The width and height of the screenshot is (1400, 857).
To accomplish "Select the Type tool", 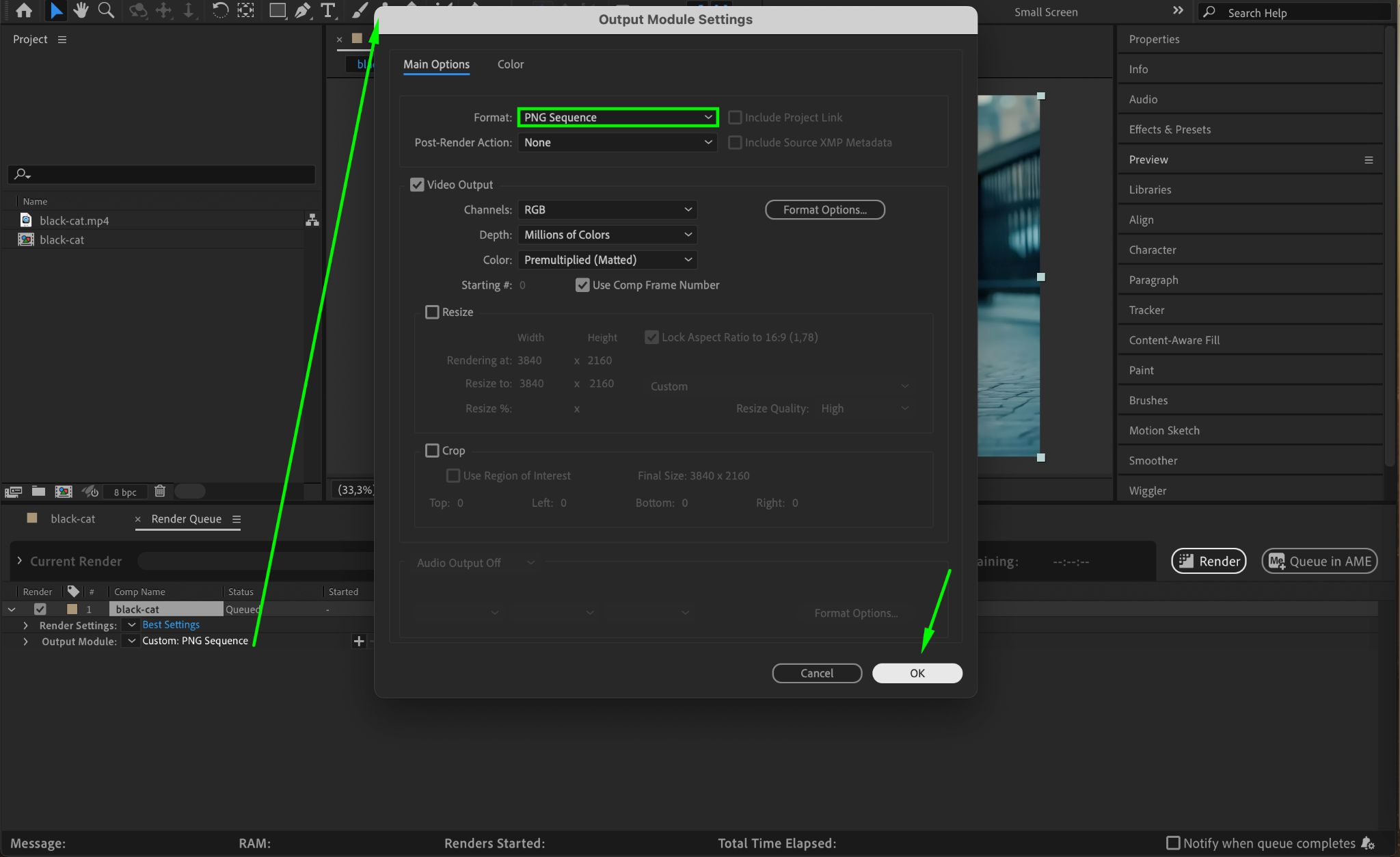I will click(328, 10).
